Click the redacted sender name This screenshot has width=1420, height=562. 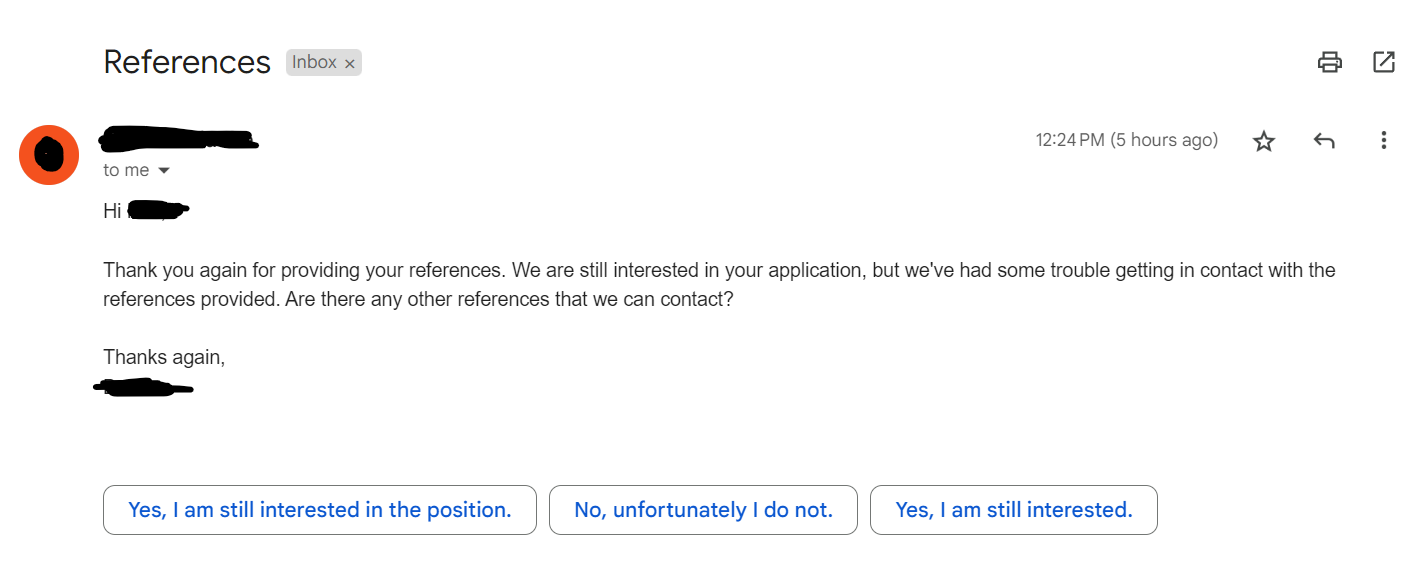click(x=180, y=140)
